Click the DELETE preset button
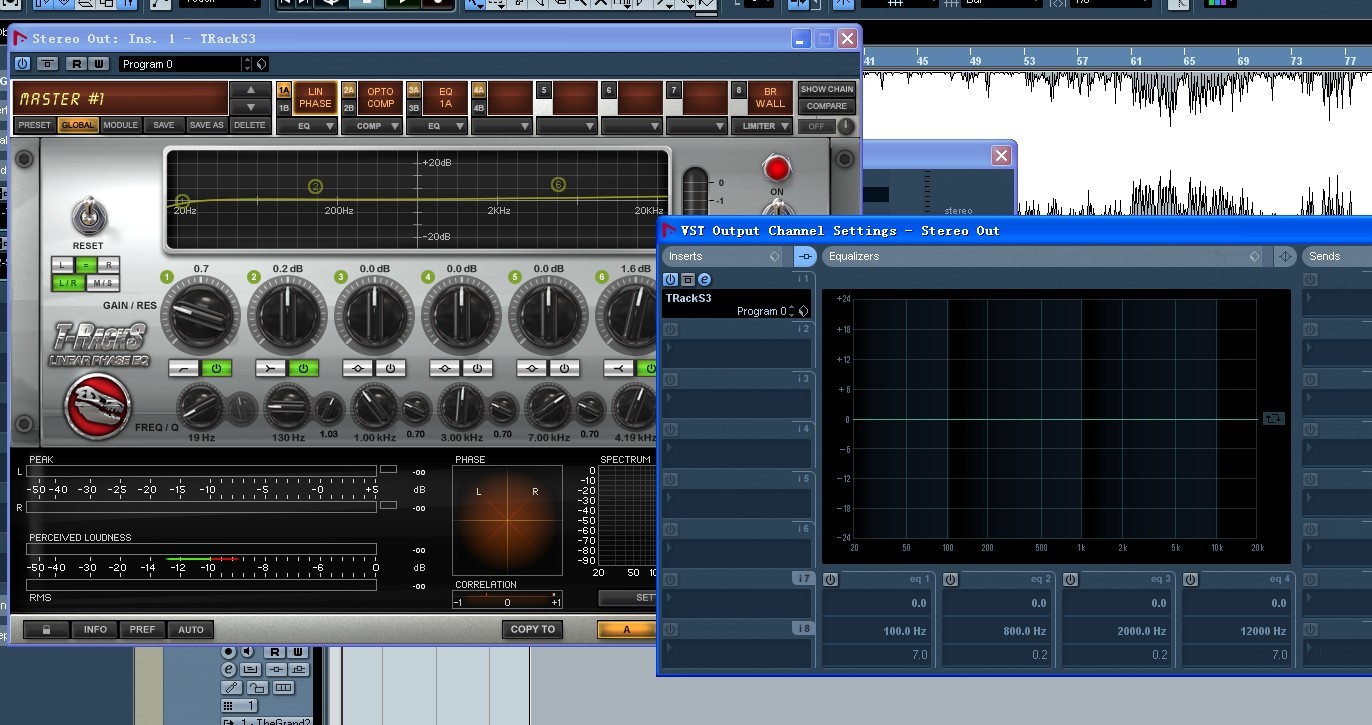1372x725 pixels. pyautogui.click(x=250, y=125)
